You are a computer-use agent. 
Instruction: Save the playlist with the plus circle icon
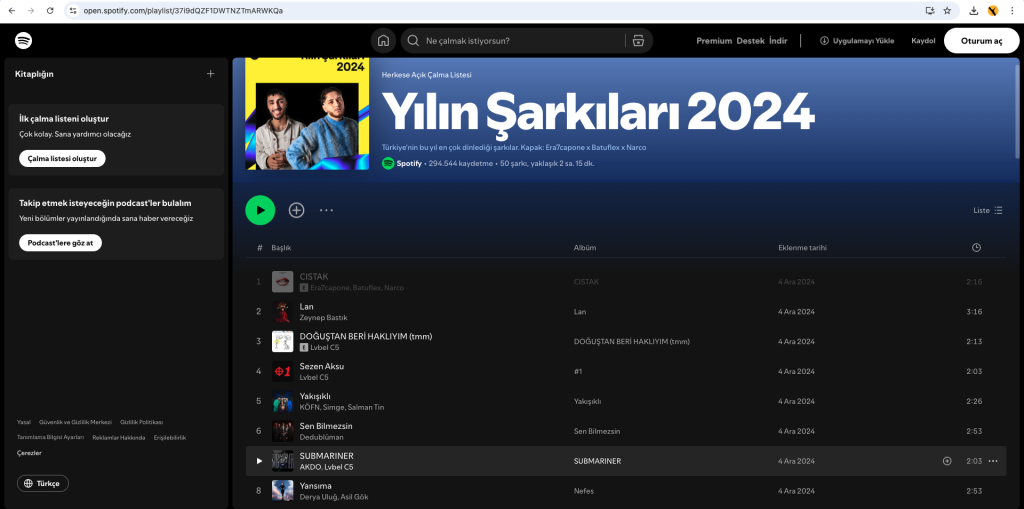[296, 210]
